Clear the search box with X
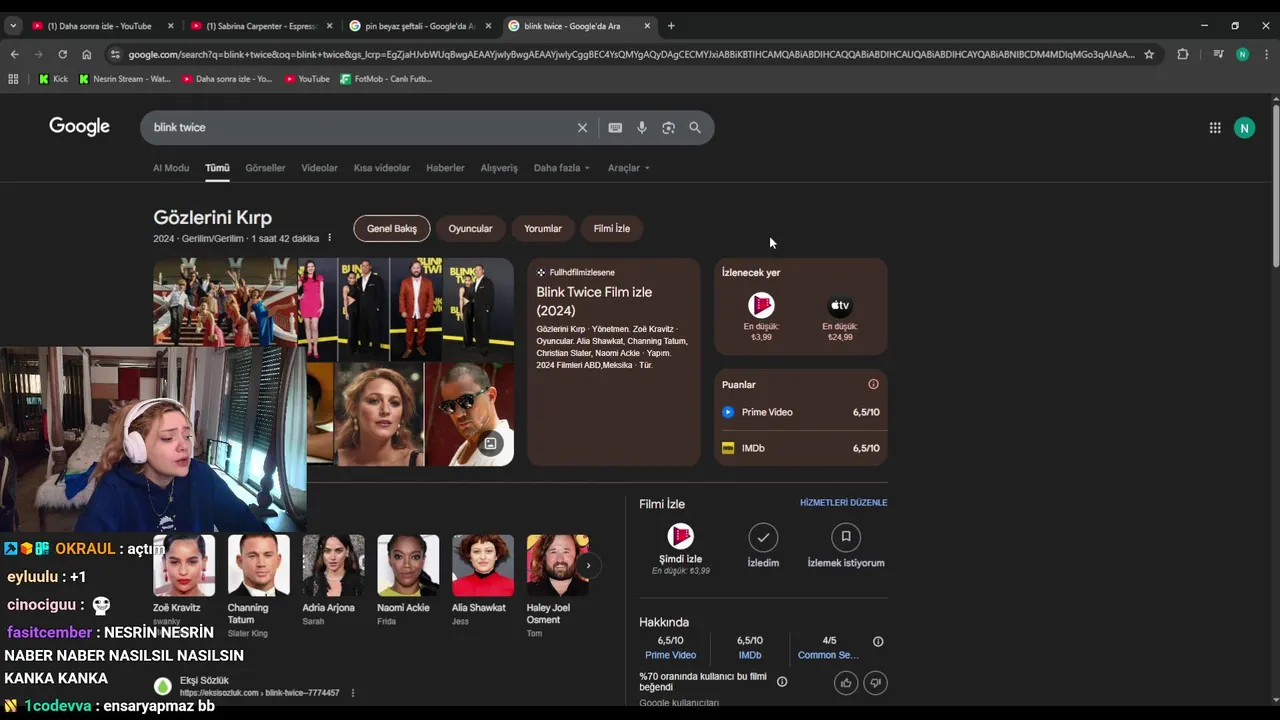 coord(582,128)
